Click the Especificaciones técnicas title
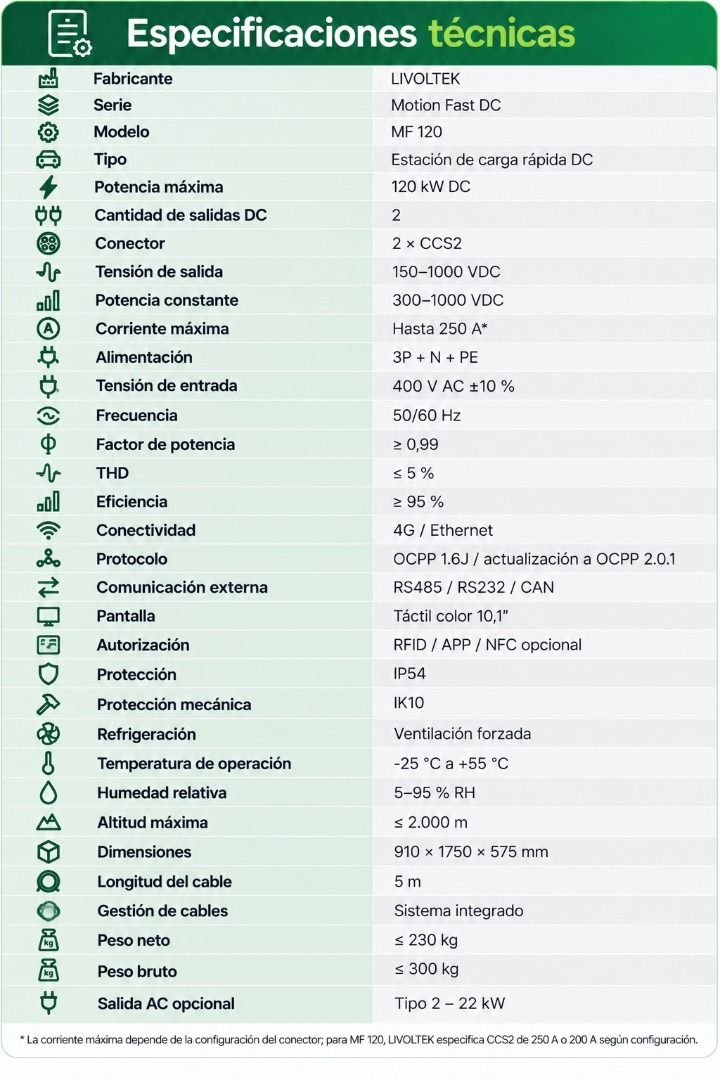Viewport: 720px width, 1080px height. coord(351,33)
